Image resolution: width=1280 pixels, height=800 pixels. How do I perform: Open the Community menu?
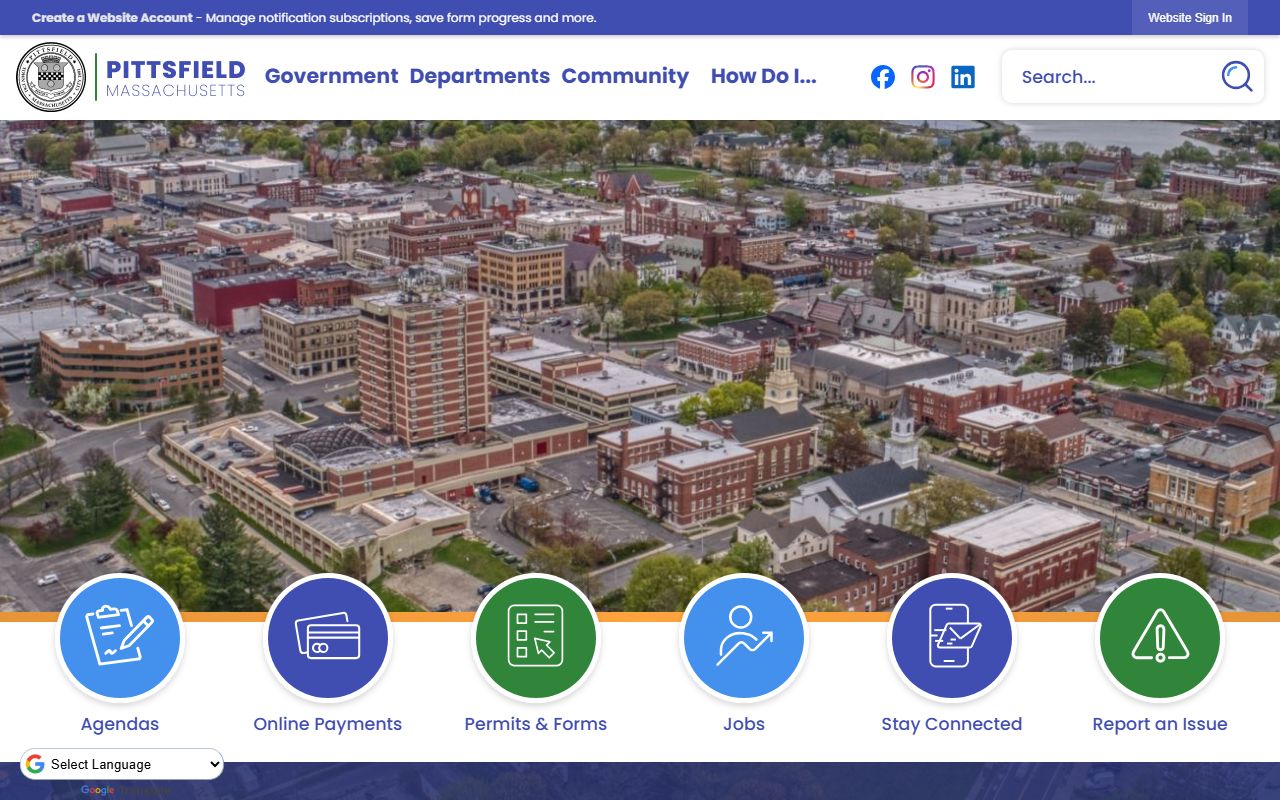625,76
